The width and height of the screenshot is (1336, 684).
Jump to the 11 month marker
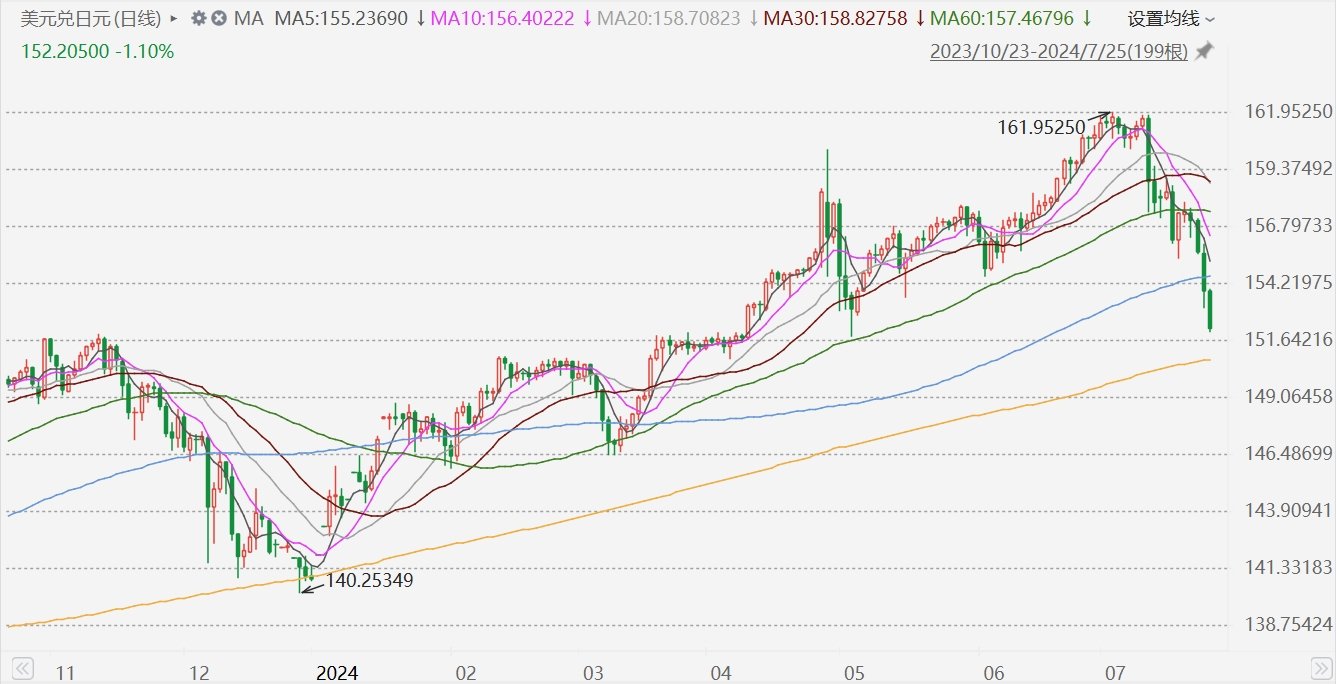pos(65,671)
